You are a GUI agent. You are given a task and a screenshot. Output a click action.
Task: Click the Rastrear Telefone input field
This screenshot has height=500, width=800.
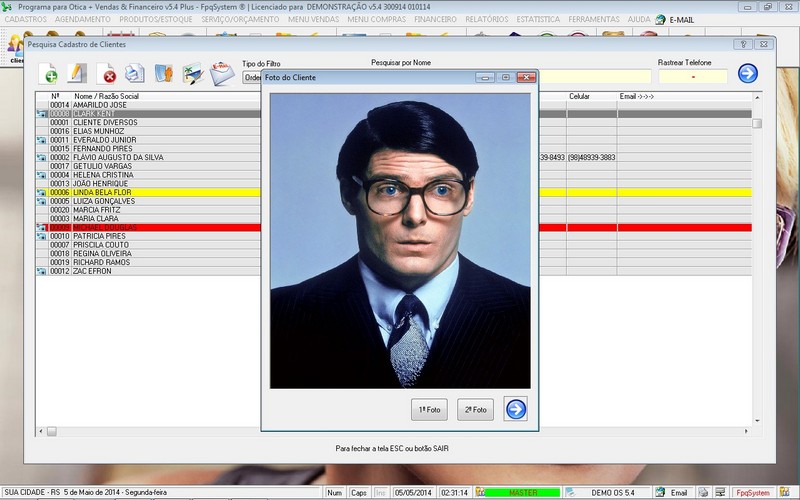(x=692, y=77)
